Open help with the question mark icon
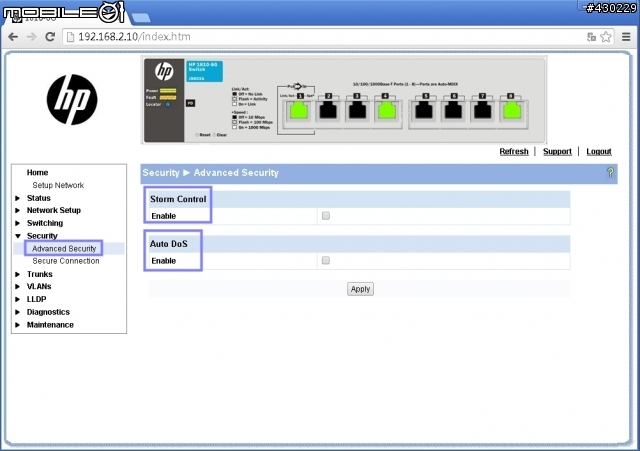The width and height of the screenshot is (640, 451). pyautogui.click(x=610, y=173)
